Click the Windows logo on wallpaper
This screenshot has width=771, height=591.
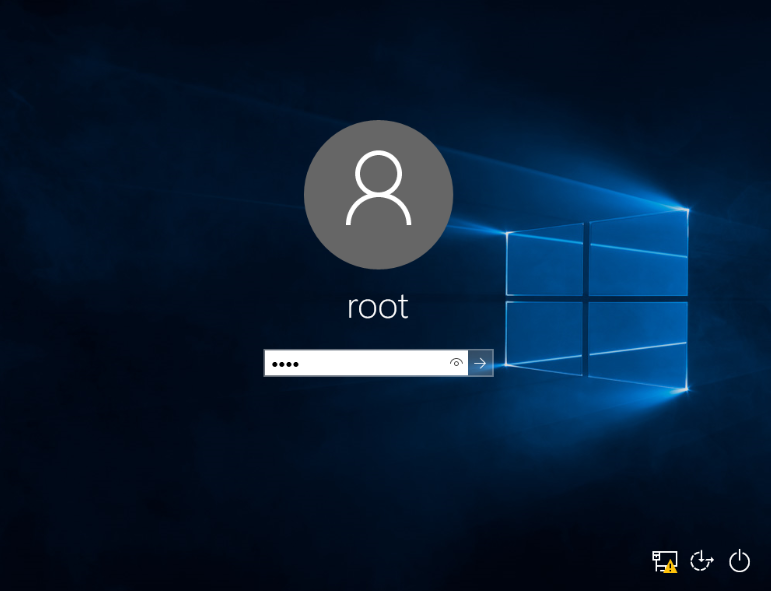pos(596,299)
